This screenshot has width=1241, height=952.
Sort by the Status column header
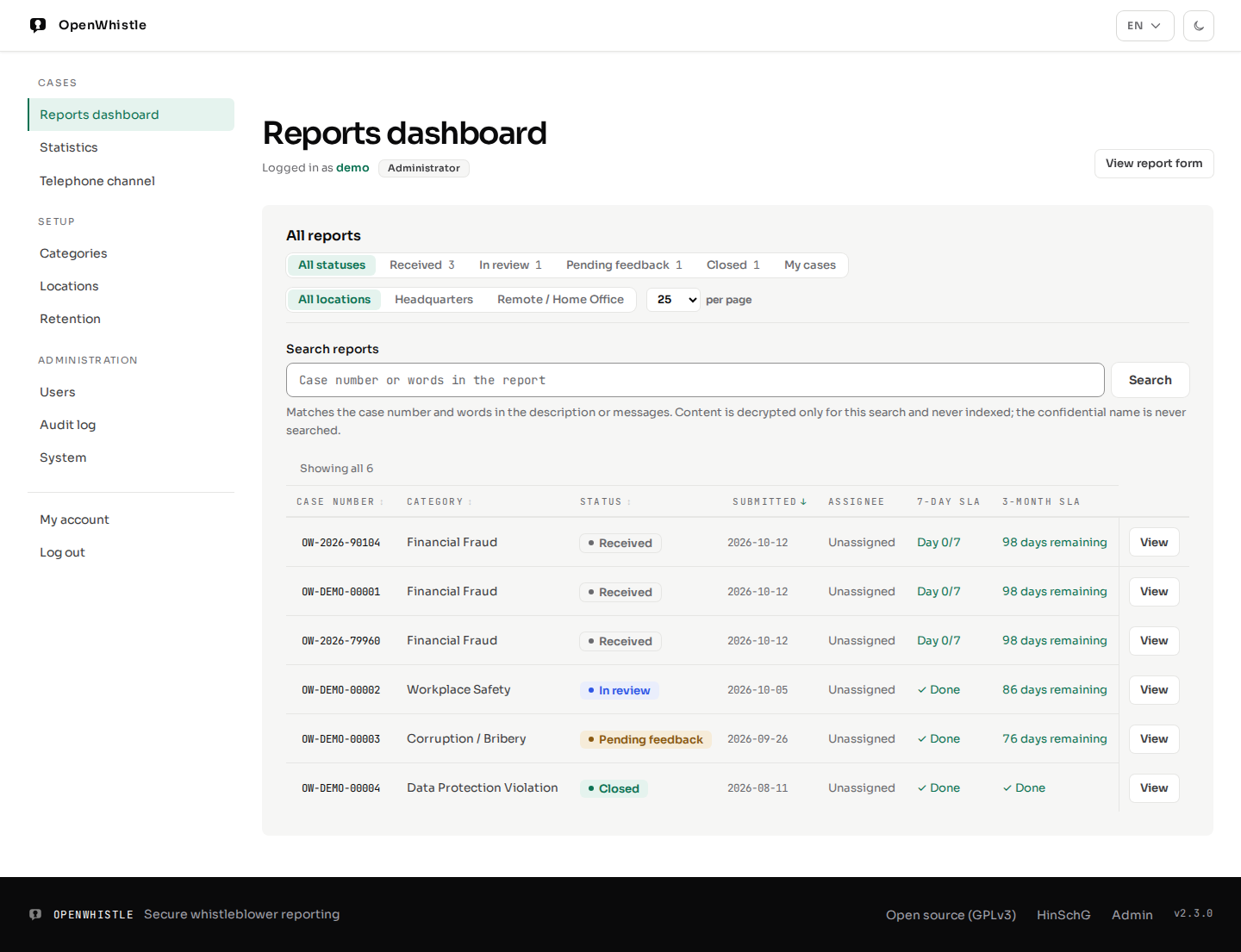pos(605,501)
